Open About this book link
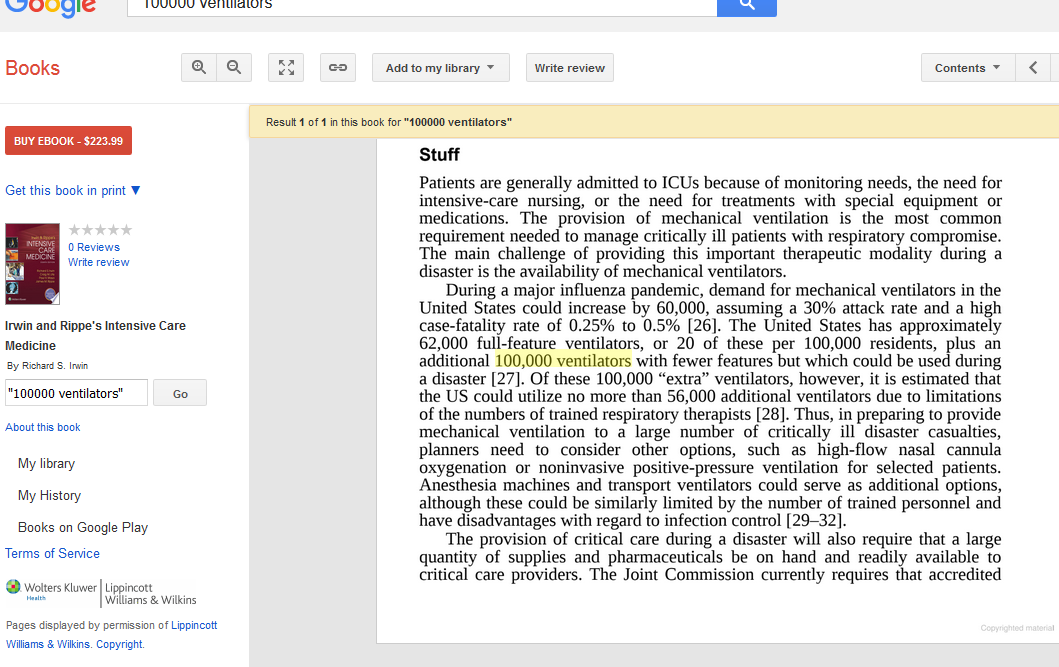This screenshot has height=667, width=1059. click(43, 427)
